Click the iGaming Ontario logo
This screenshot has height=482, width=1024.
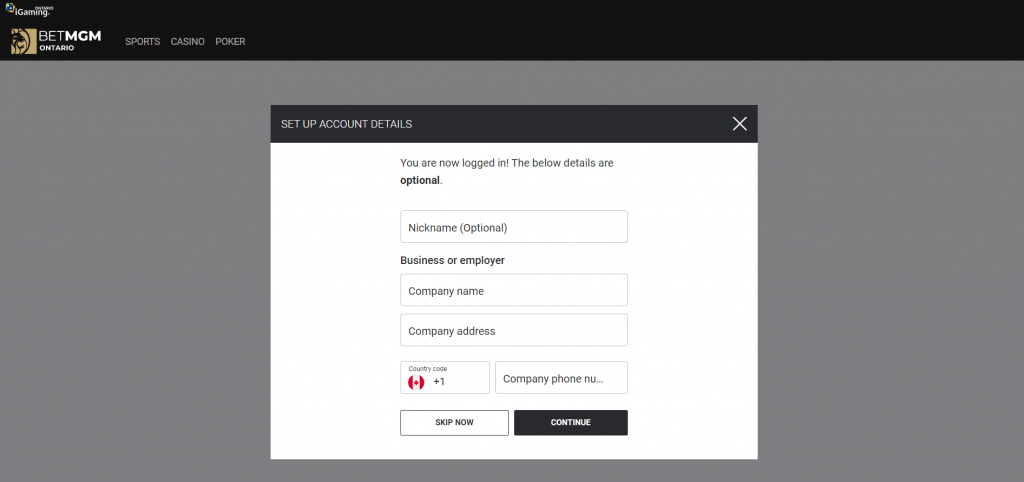[x=29, y=10]
